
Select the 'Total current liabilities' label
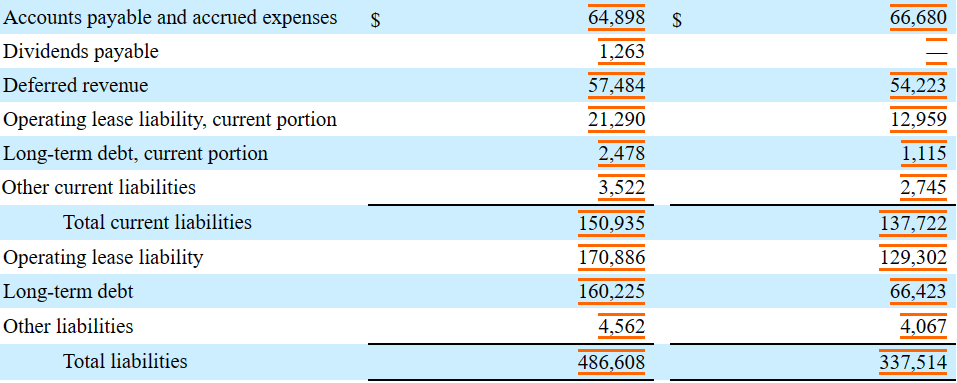click(x=157, y=222)
